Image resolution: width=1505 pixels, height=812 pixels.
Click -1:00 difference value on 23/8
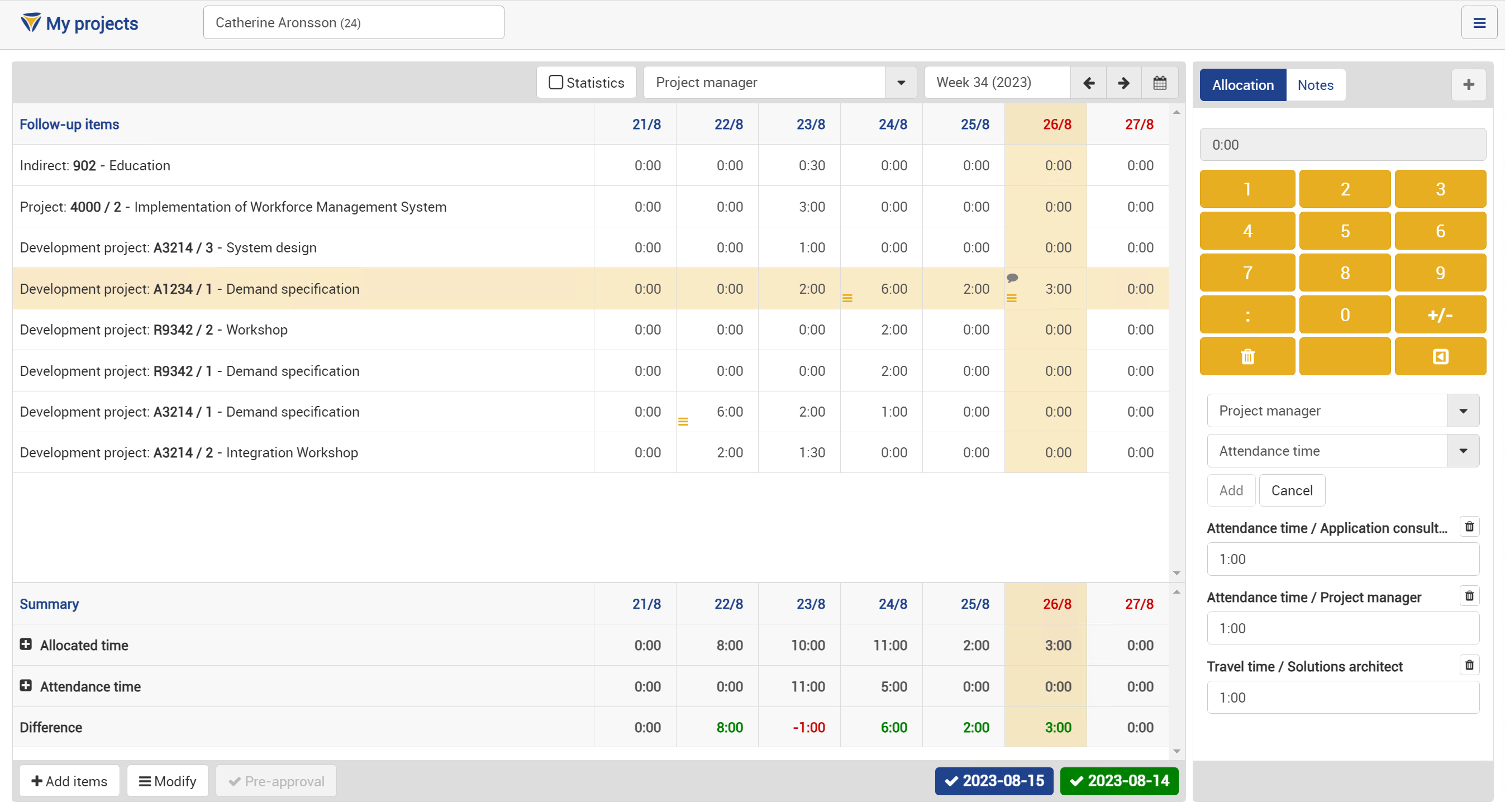(808, 727)
